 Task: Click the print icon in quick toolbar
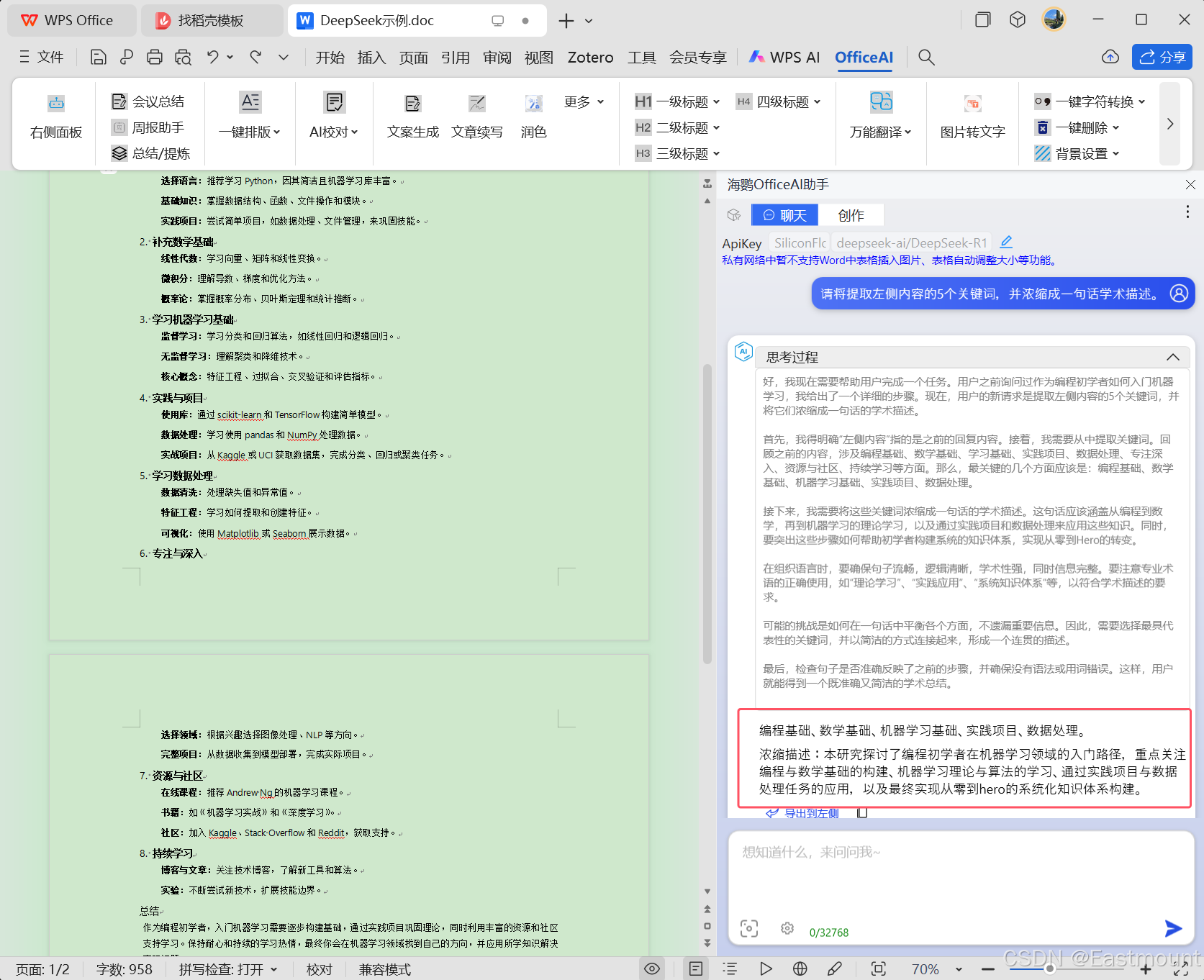tap(154, 57)
